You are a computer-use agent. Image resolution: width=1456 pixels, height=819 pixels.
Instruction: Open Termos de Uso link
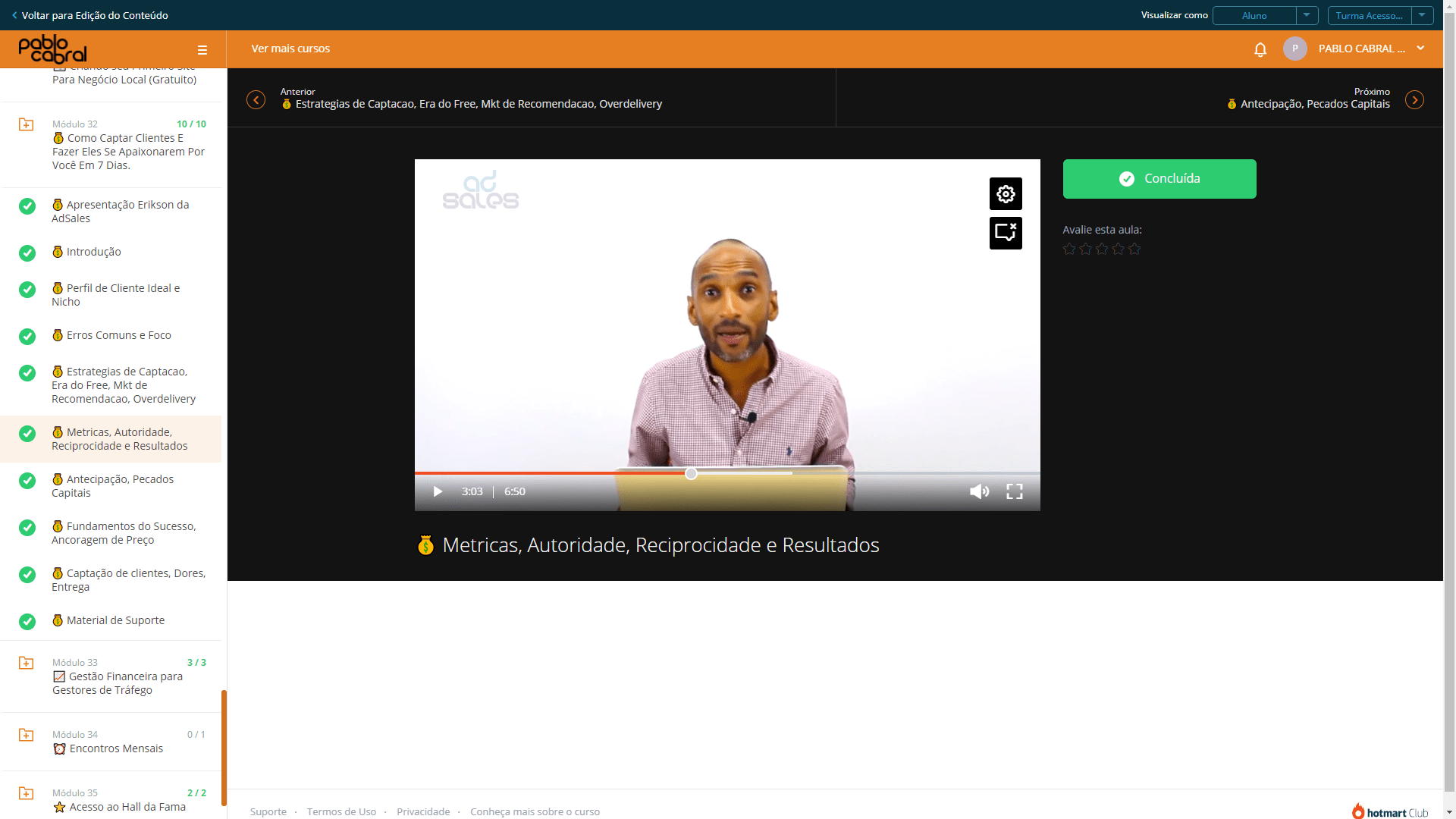coord(341,811)
